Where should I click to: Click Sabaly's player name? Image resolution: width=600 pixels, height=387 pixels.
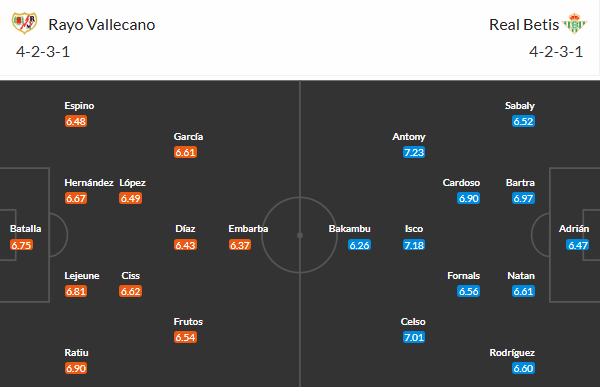520,106
